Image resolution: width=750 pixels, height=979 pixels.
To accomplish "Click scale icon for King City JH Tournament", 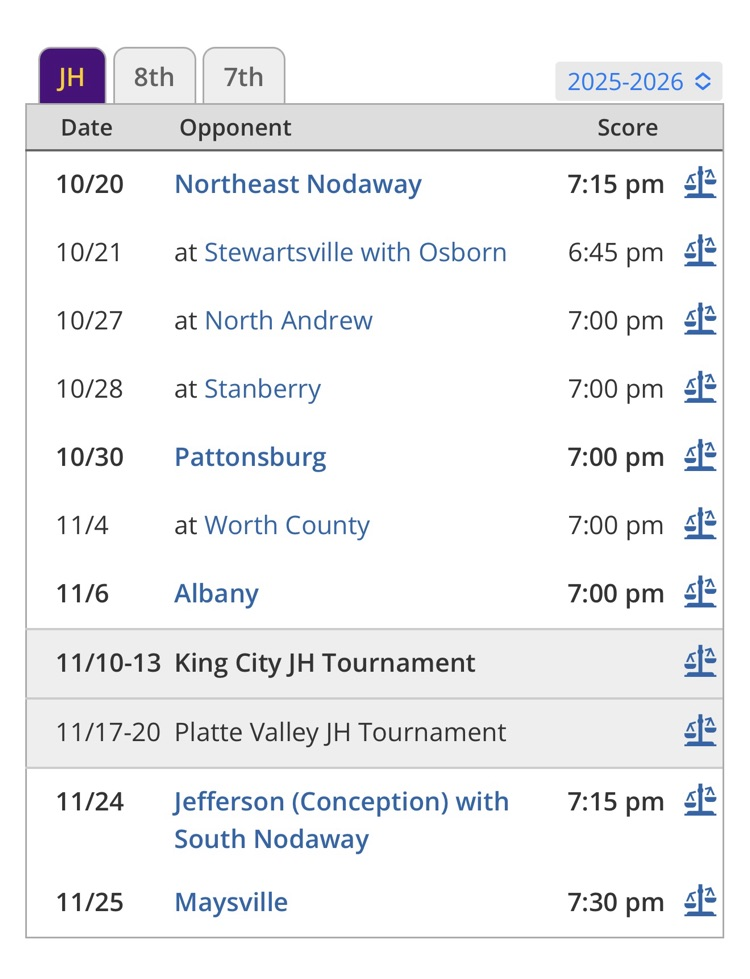I will point(700,662).
